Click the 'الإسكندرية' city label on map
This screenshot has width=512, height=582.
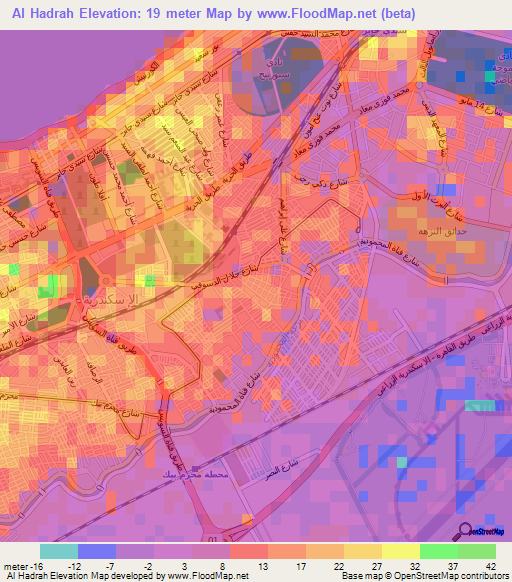(111, 300)
